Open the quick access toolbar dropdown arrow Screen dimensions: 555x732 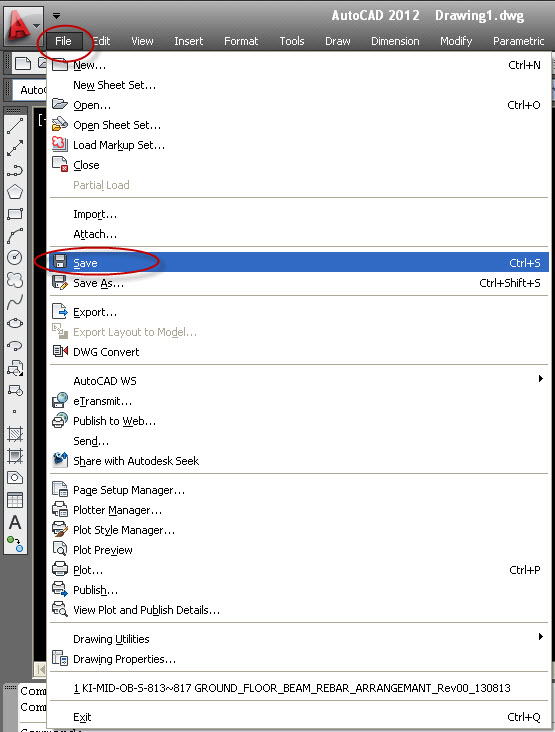[56, 15]
